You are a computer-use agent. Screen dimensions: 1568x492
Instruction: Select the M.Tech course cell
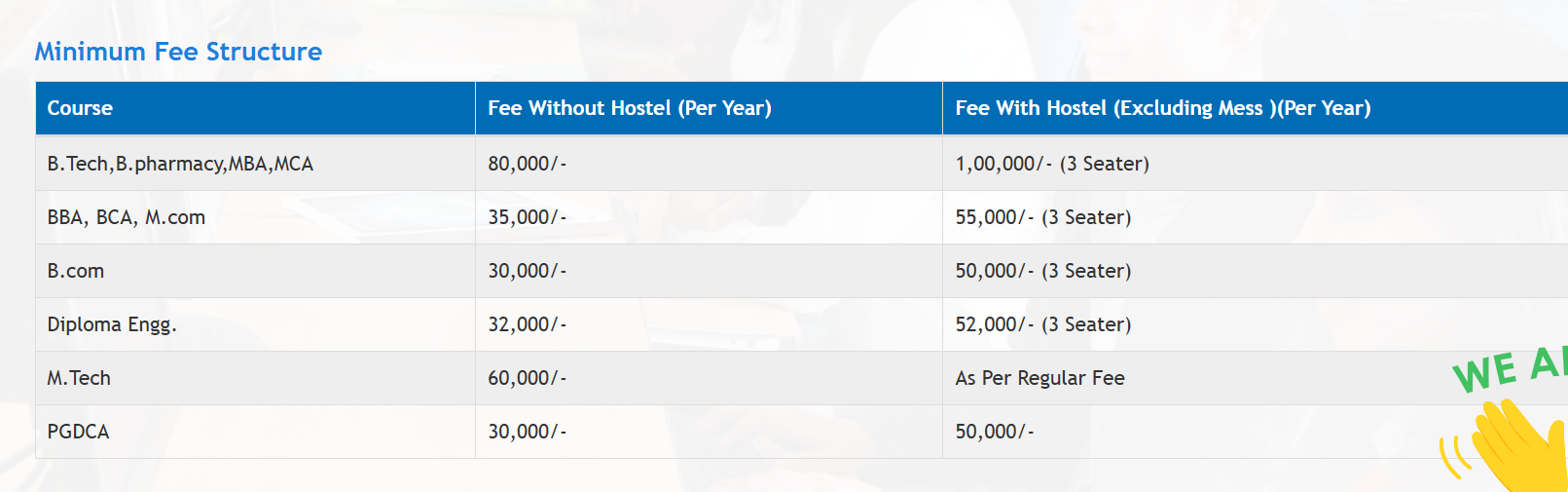[79, 378]
